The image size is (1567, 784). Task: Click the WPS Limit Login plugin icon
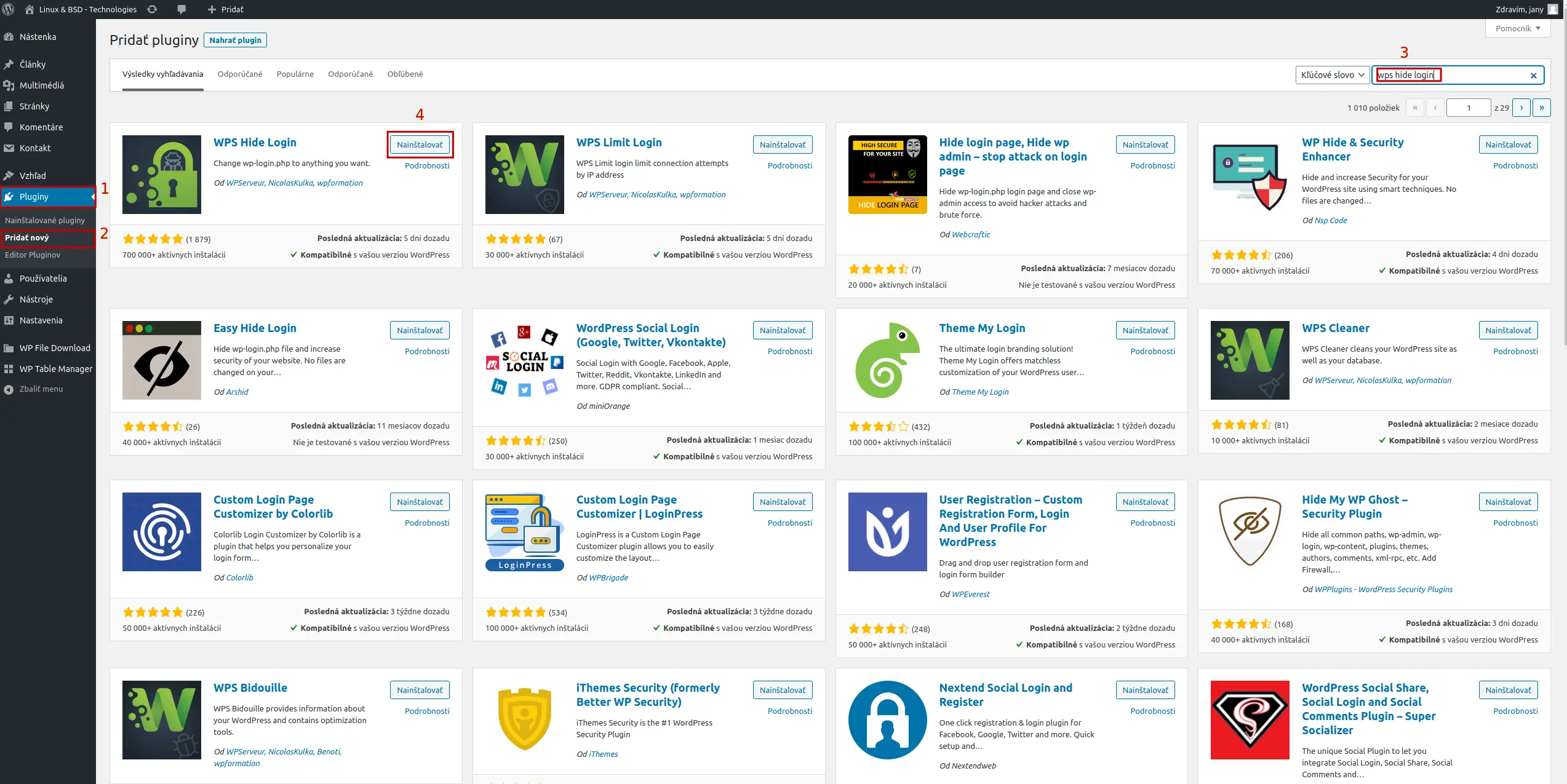pyautogui.click(x=524, y=175)
